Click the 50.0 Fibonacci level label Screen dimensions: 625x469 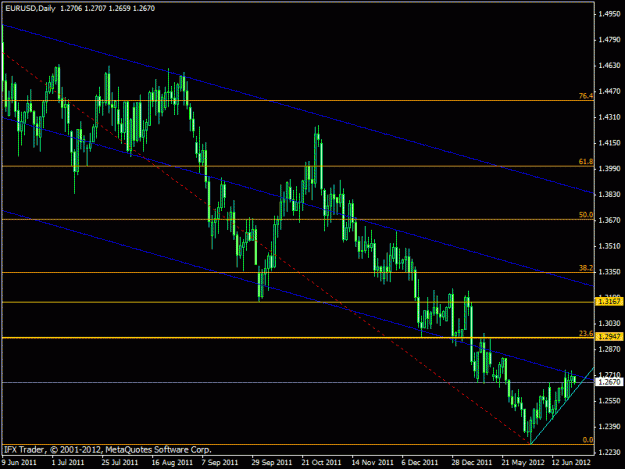pos(586,215)
